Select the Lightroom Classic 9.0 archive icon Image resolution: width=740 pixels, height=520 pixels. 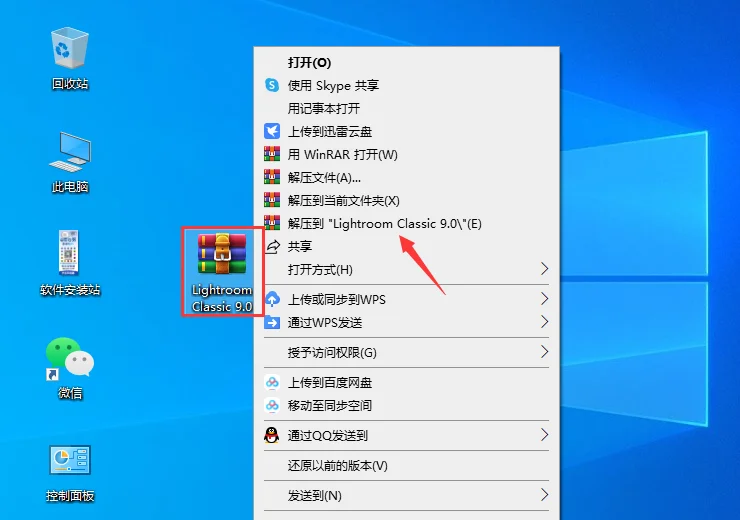click(222, 254)
